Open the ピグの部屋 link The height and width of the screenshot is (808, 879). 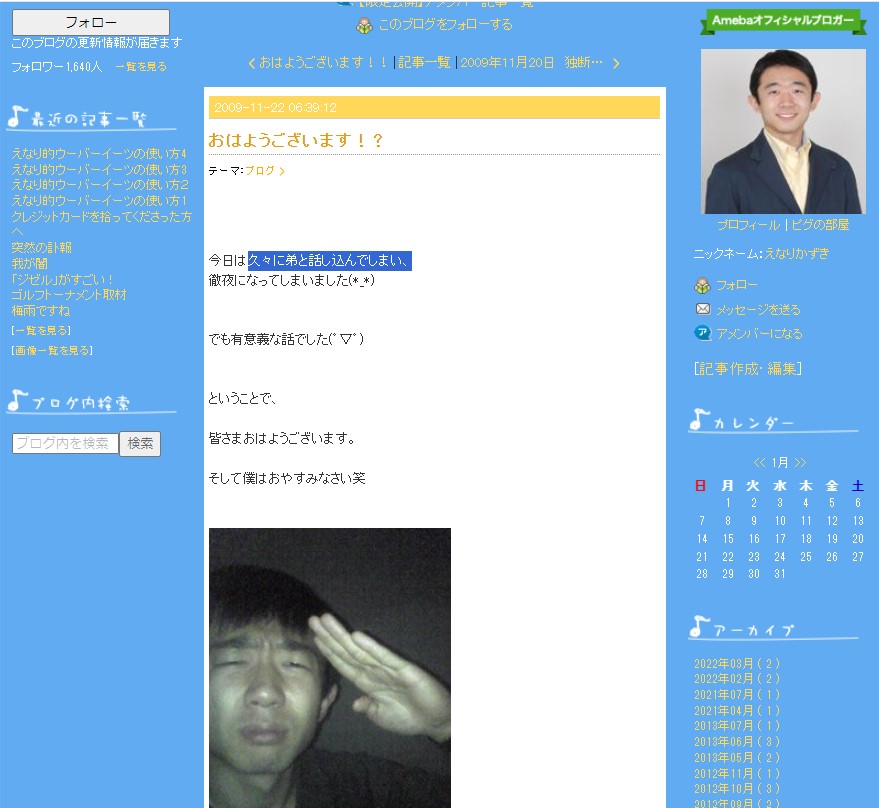pyautogui.click(x=820, y=225)
